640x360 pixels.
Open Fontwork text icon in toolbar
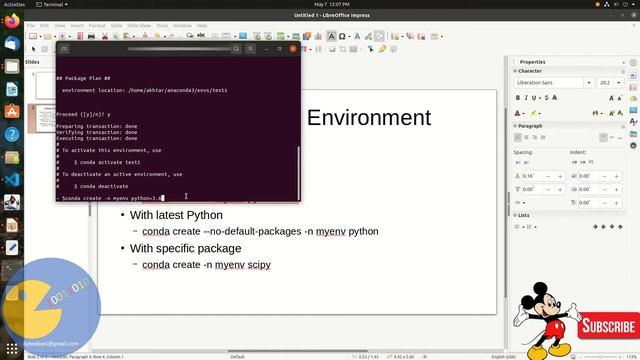pyautogui.click(x=357, y=36)
